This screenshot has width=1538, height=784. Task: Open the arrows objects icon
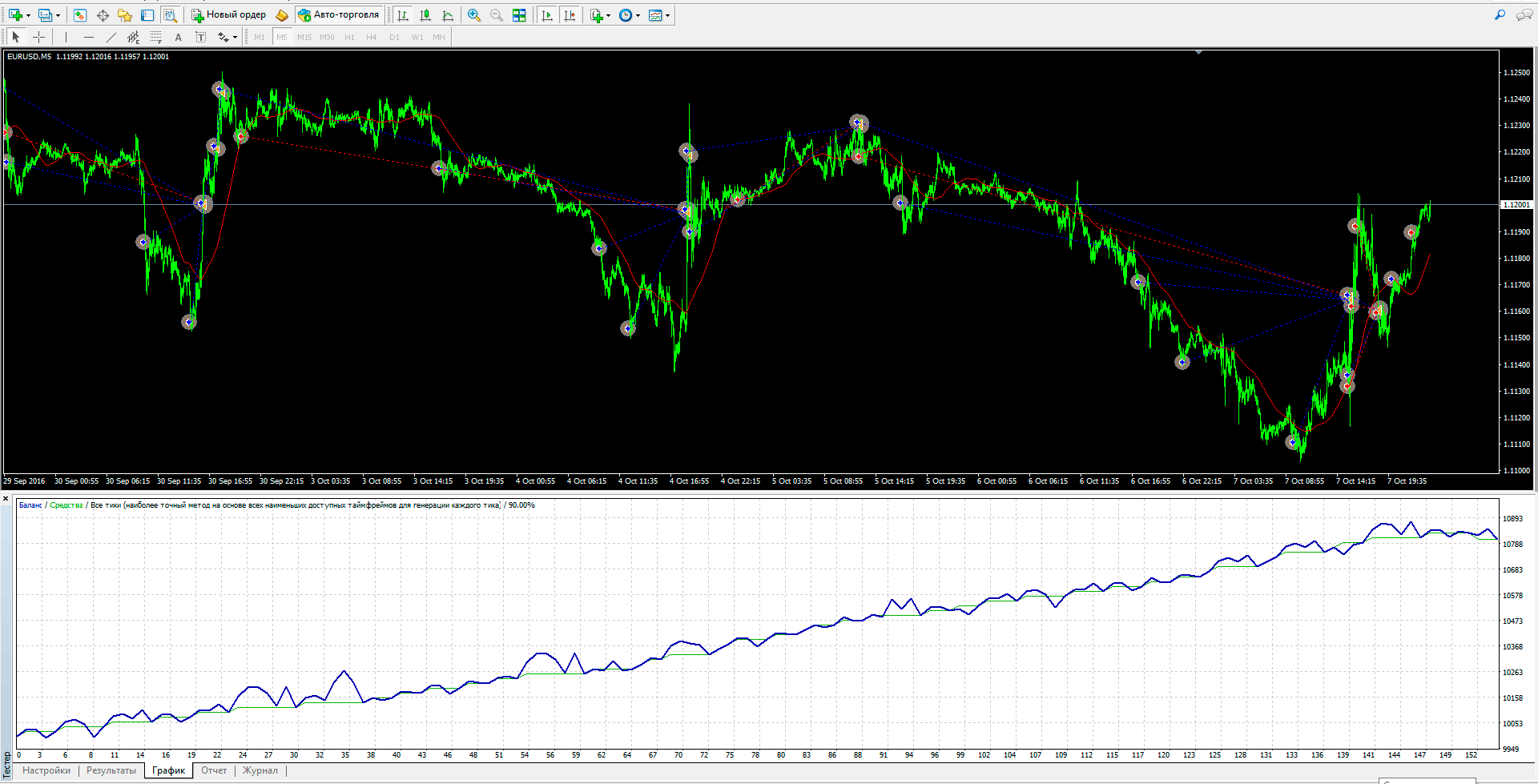pyautogui.click(x=223, y=37)
